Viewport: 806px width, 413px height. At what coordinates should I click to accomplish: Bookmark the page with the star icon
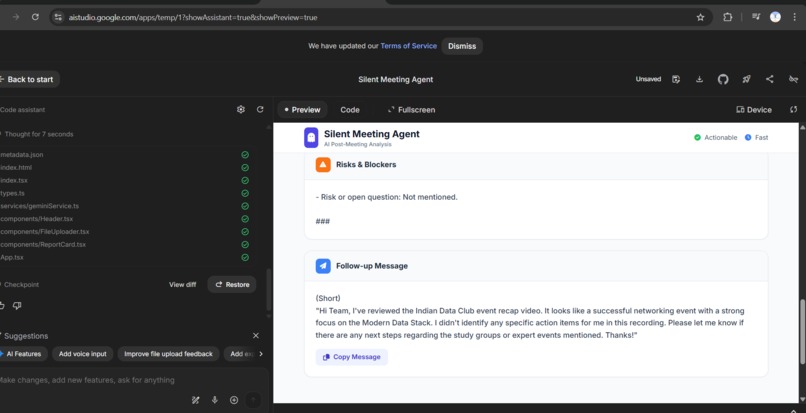[700, 17]
